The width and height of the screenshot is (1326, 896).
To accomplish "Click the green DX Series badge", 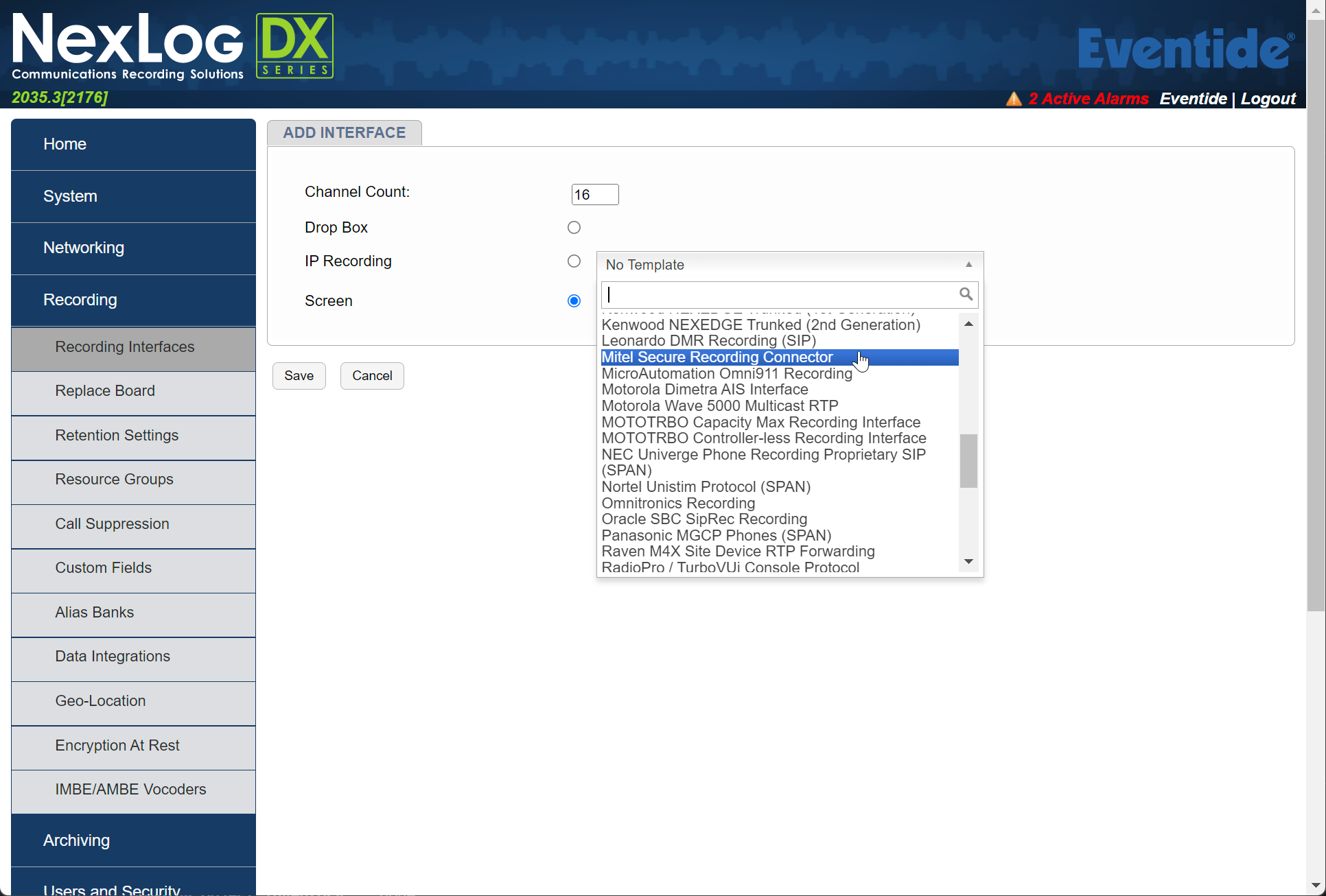I will tap(294, 45).
